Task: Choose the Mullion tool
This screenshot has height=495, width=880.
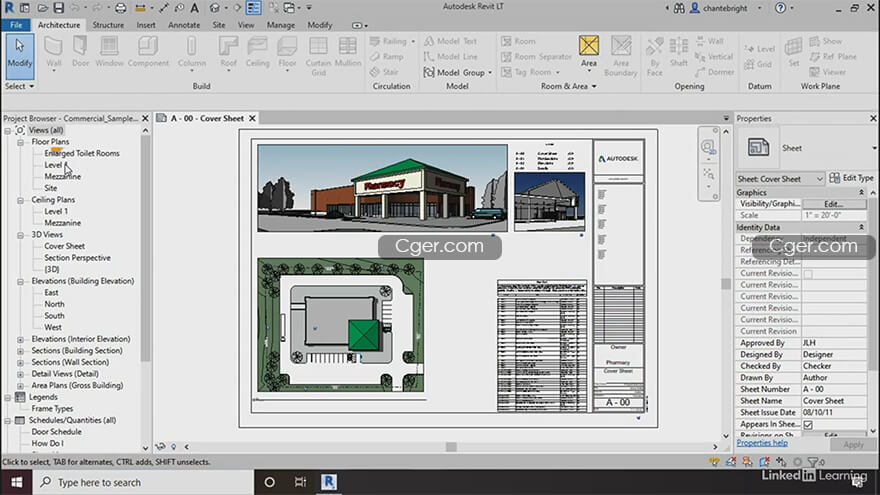Action: [347, 53]
